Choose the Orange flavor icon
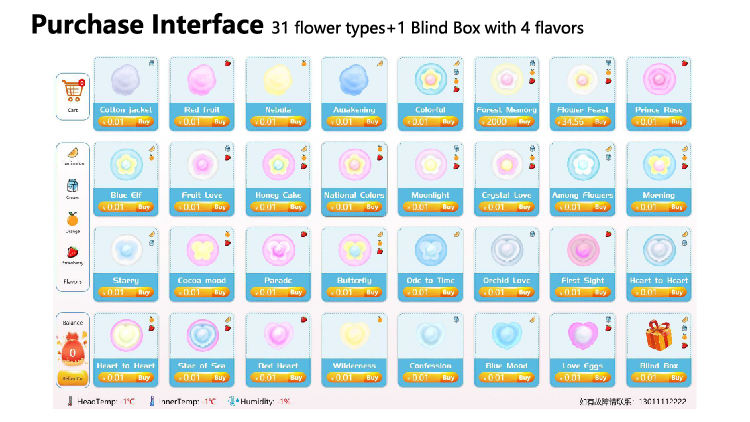 coord(72,218)
